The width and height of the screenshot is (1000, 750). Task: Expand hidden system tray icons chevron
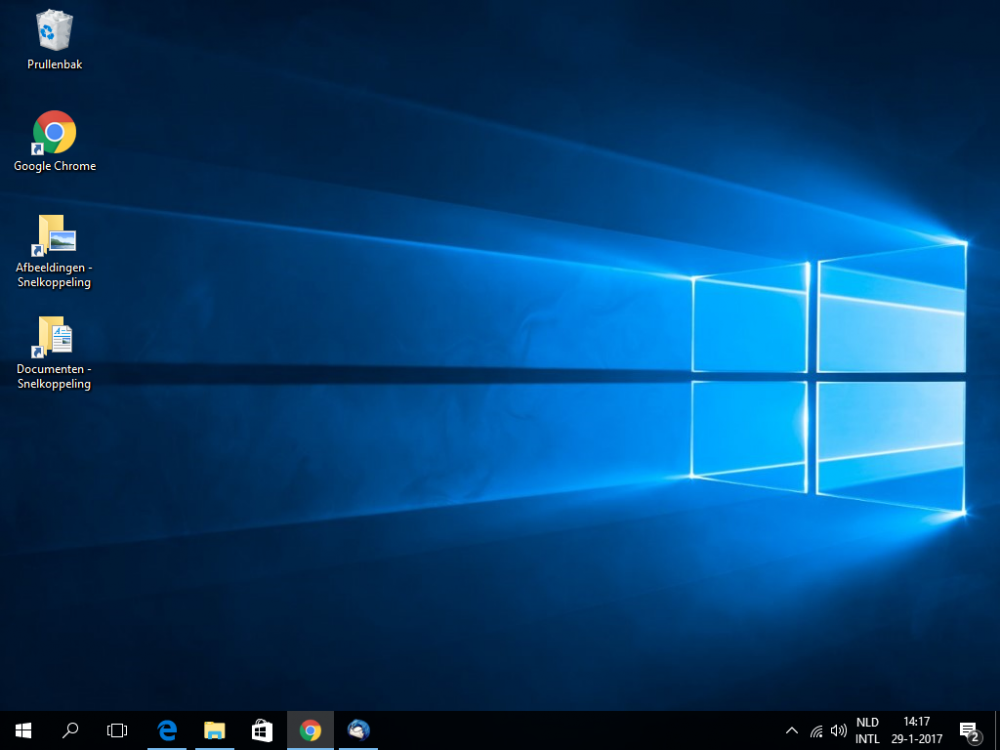(x=791, y=730)
